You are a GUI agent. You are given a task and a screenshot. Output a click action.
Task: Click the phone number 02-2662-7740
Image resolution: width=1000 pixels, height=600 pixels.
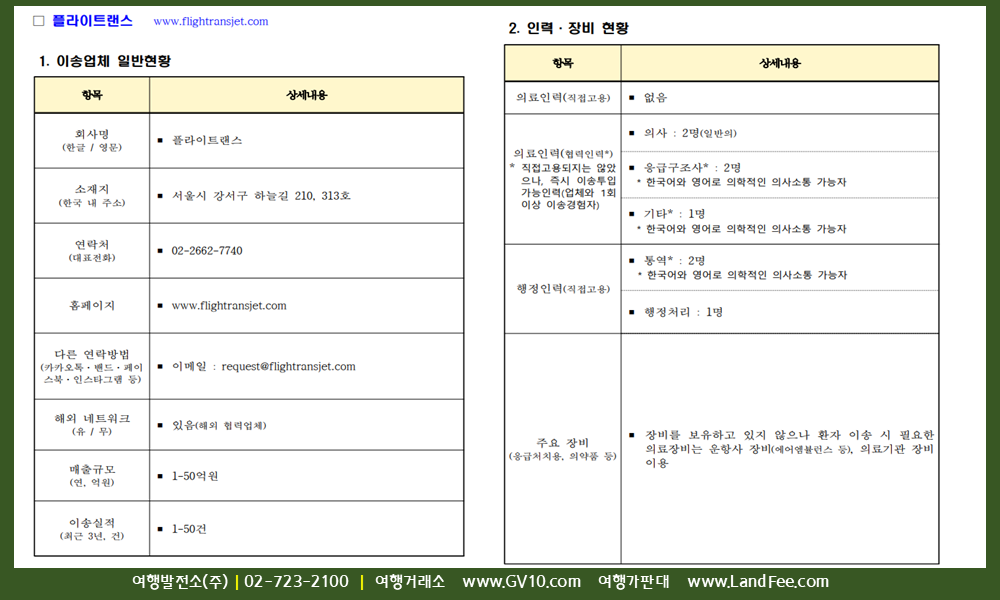click(x=207, y=251)
